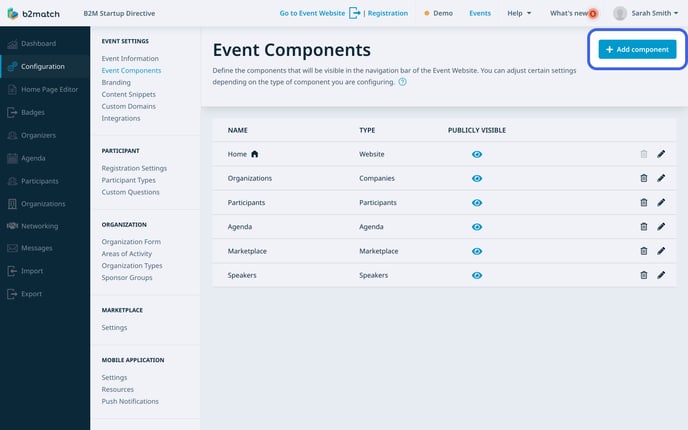Toggle Home public visibility eye
This screenshot has width=688, height=430.
pyautogui.click(x=477, y=154)
